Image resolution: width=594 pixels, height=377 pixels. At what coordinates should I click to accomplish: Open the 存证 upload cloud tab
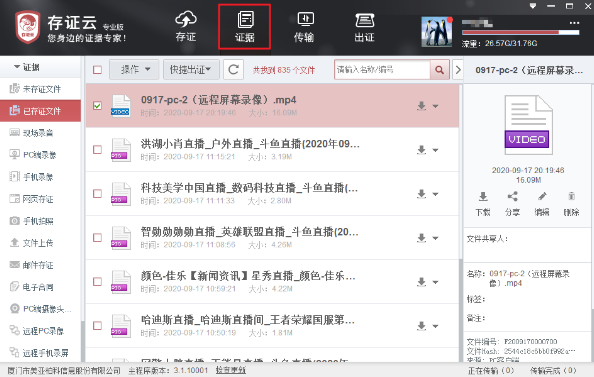pyautogui.click(x=186, y=27)
